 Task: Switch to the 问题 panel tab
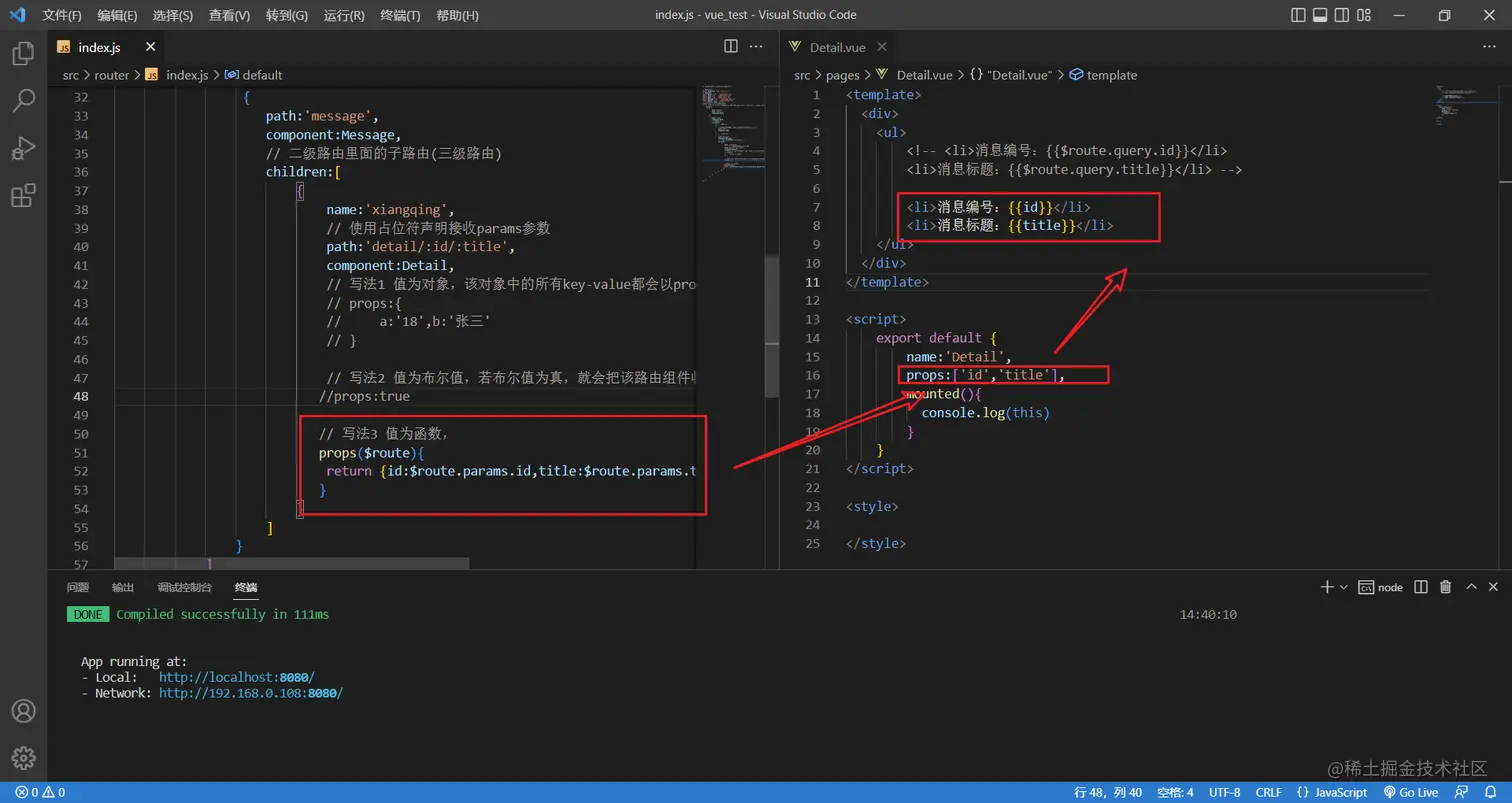point(78,587)
